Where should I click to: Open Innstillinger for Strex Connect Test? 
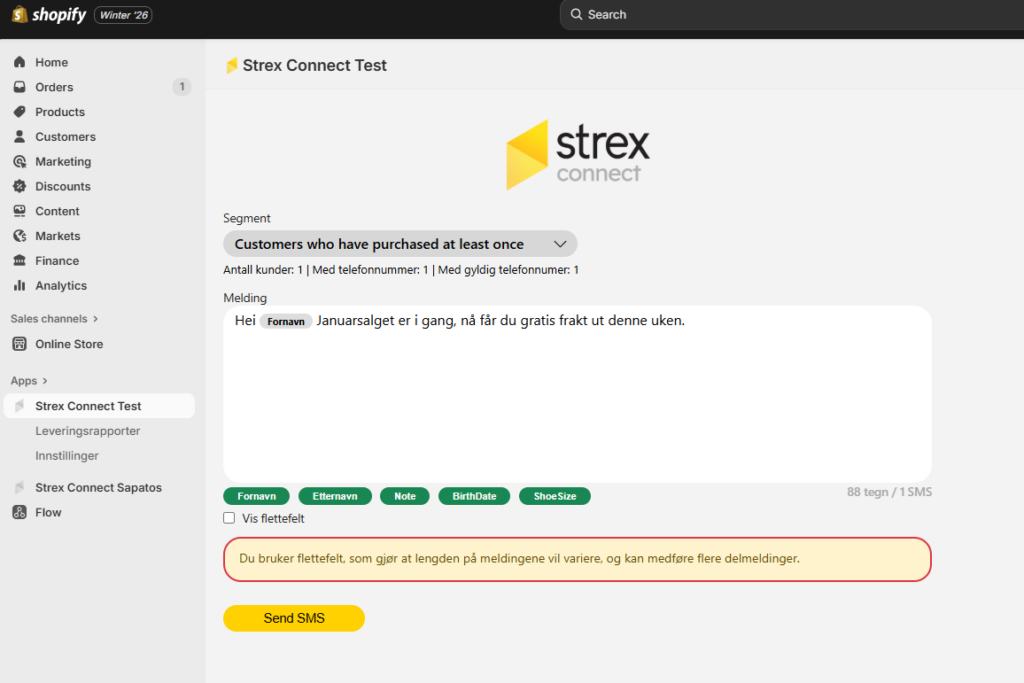68,455
